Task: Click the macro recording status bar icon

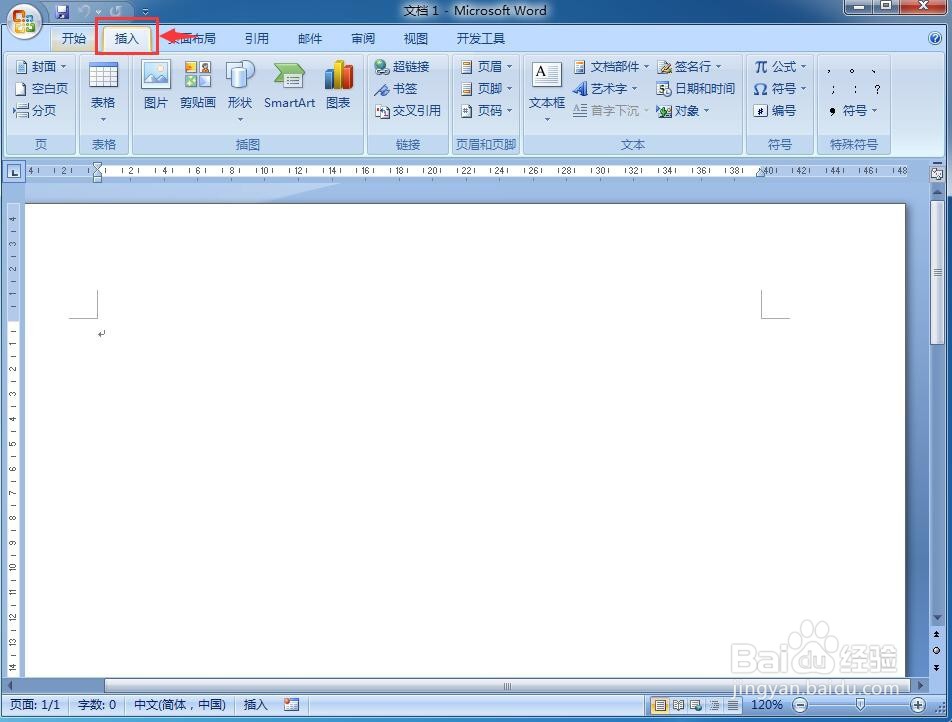Action: [291, 704]
